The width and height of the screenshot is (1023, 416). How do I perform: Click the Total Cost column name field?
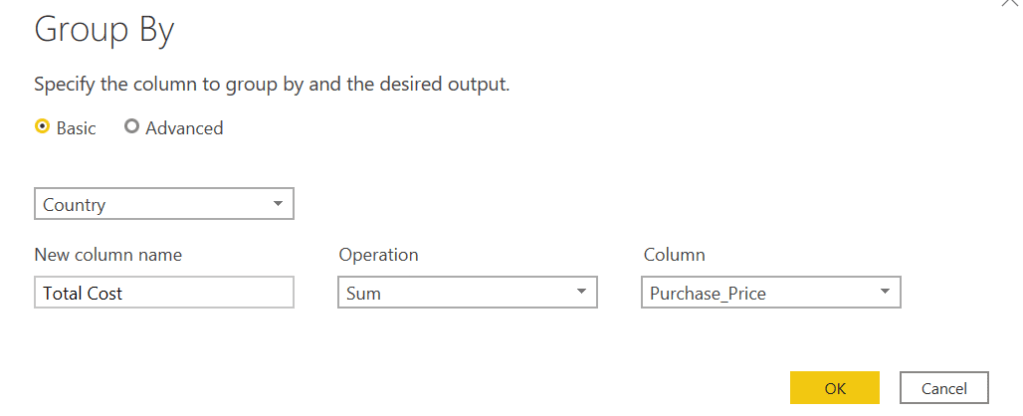[164, 293]
